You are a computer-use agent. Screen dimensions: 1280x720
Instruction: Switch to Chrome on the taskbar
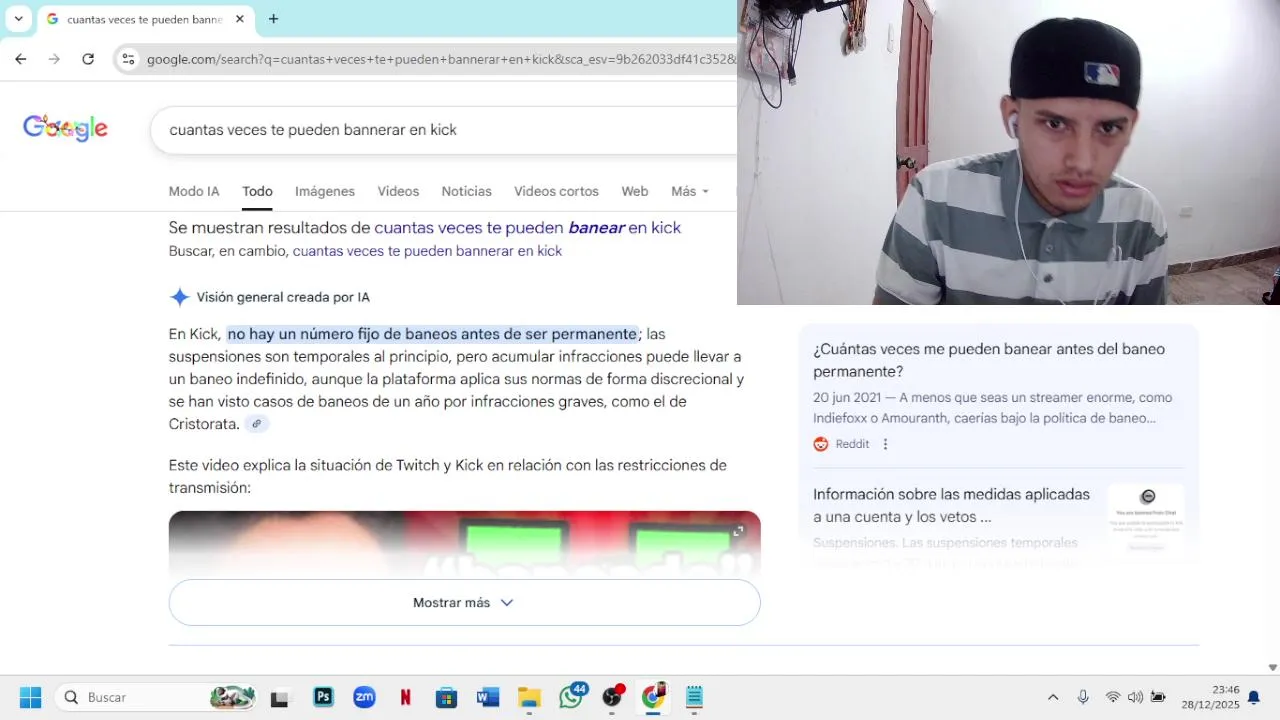pyautogui.click(x=654, y=696)
